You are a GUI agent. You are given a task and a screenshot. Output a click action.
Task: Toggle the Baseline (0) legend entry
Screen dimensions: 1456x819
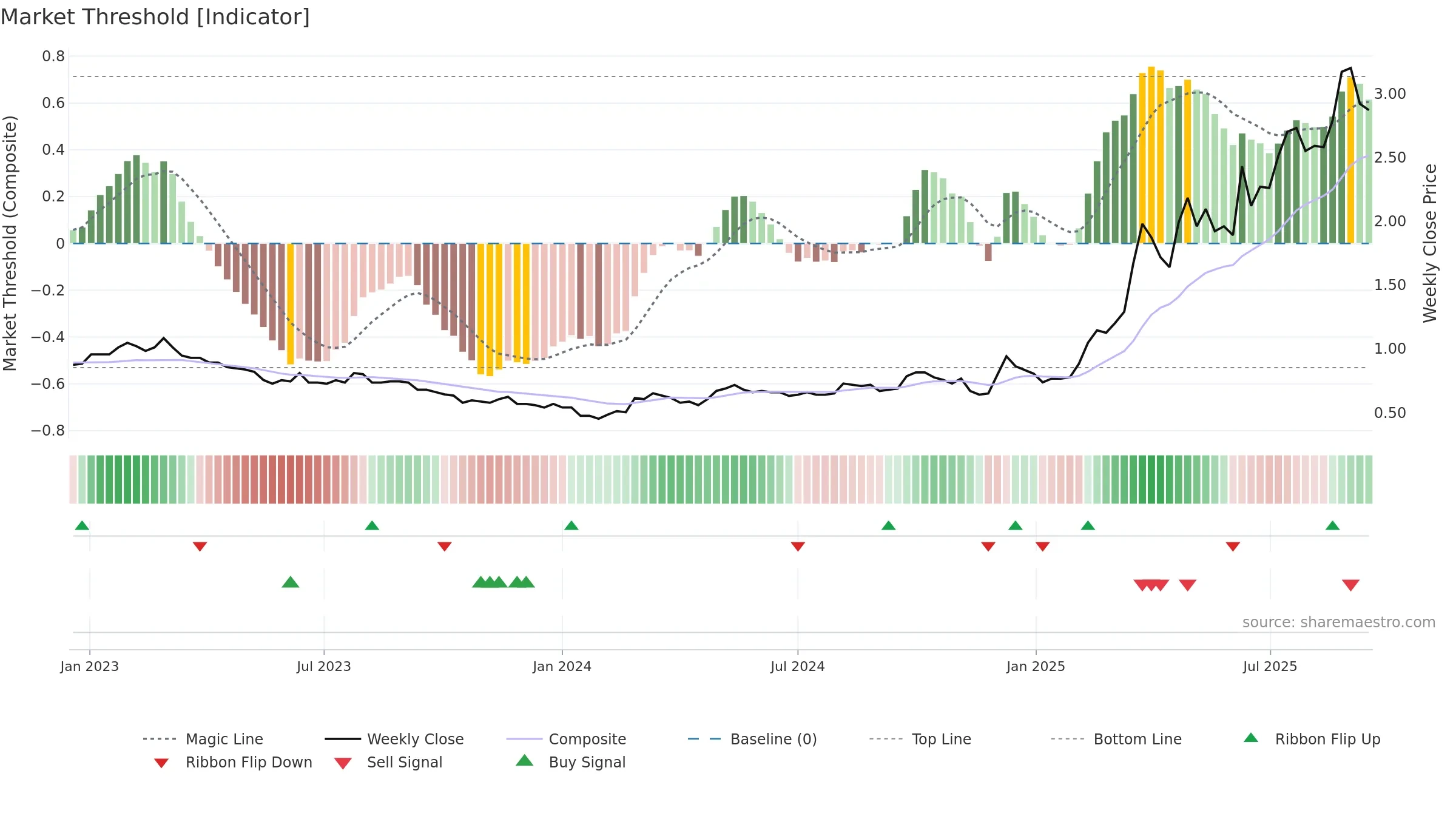click(752, 739)
